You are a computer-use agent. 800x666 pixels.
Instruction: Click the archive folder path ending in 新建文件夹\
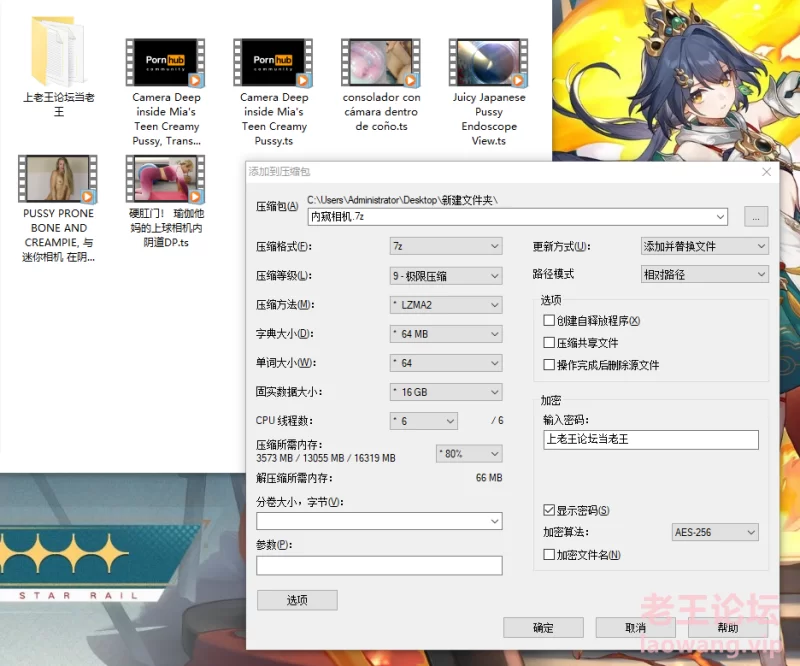(402, 200)
